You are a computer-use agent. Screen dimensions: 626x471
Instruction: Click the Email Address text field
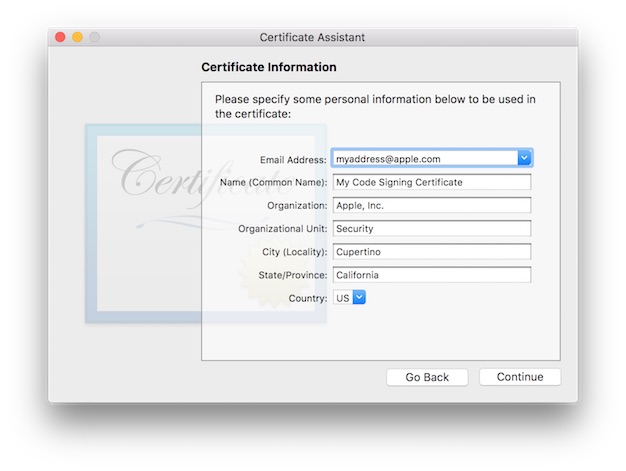click(x=424, y=158)
